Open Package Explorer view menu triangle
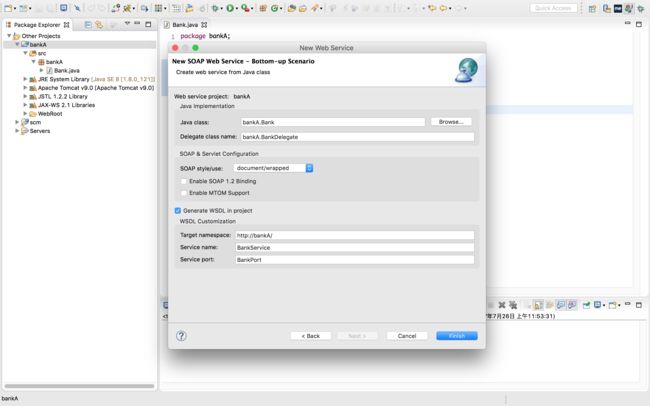 tap(127, 24)
